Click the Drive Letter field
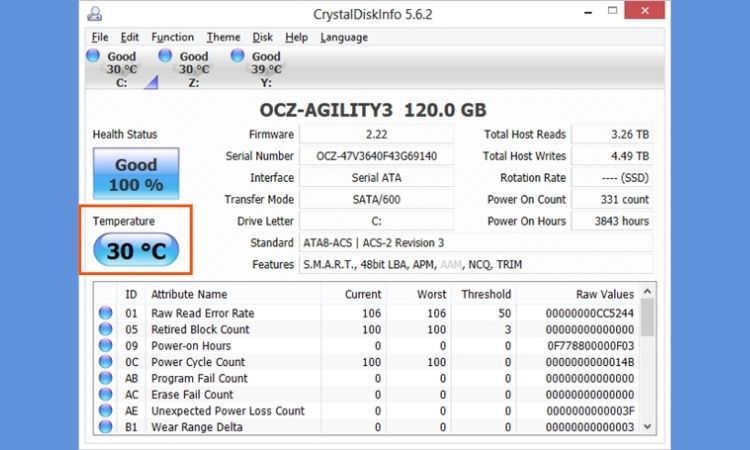Viewport: 750px width, 450px height. click(376, 221)
